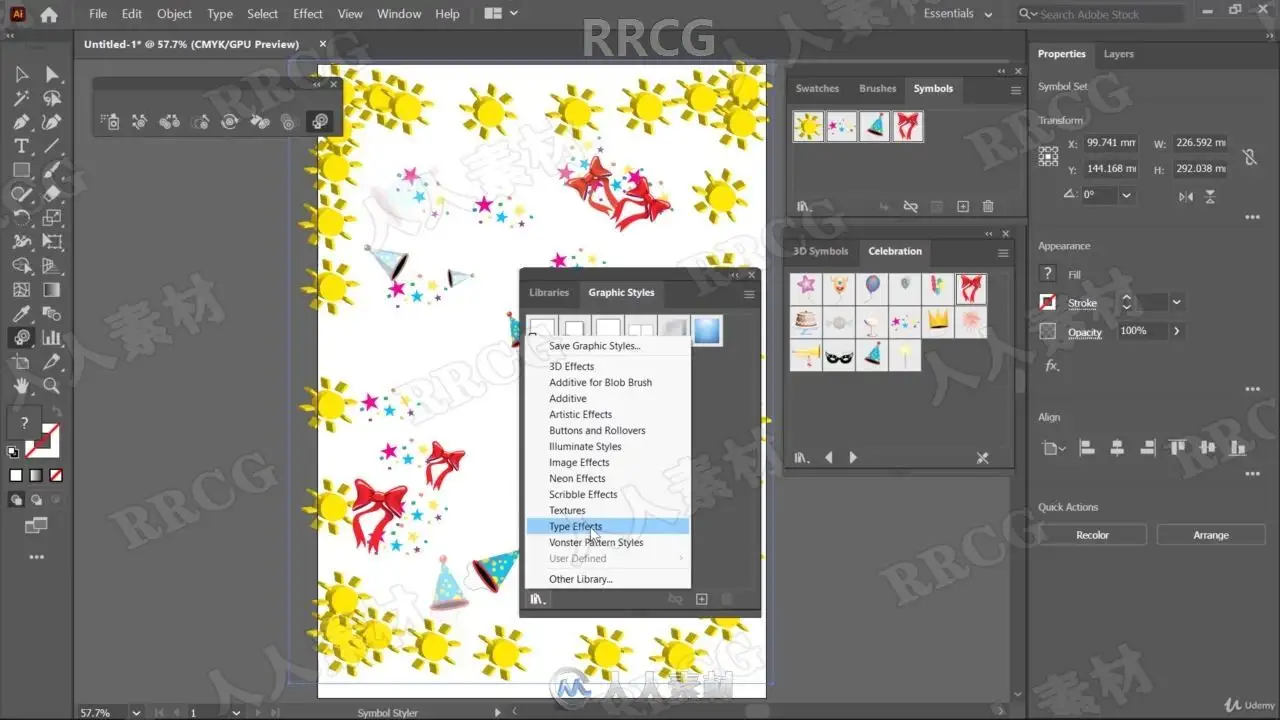Expand the Opacity slider arrow
The image size is (1280, 720).
click(1177, 331)
